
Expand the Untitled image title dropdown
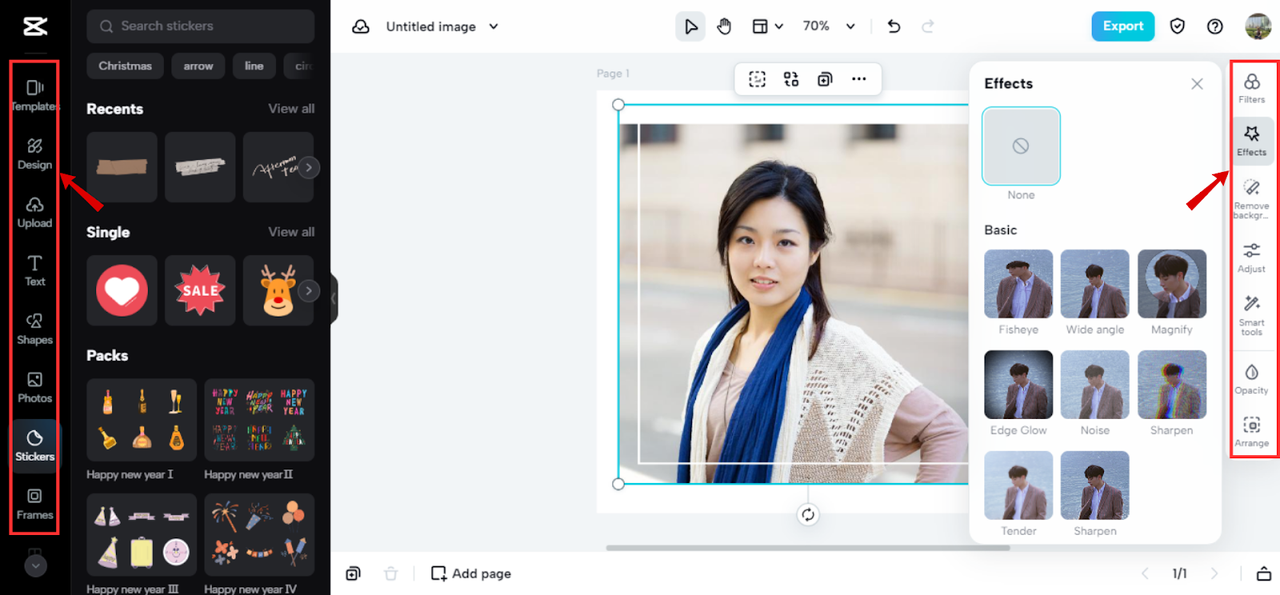click(x=494, y=27)
